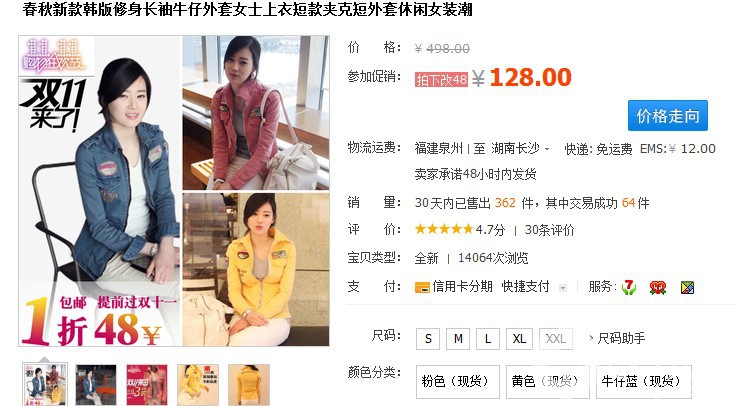Open the 30条评价 reviews link
Screen dimensions: 736x406
click(549, 230)
